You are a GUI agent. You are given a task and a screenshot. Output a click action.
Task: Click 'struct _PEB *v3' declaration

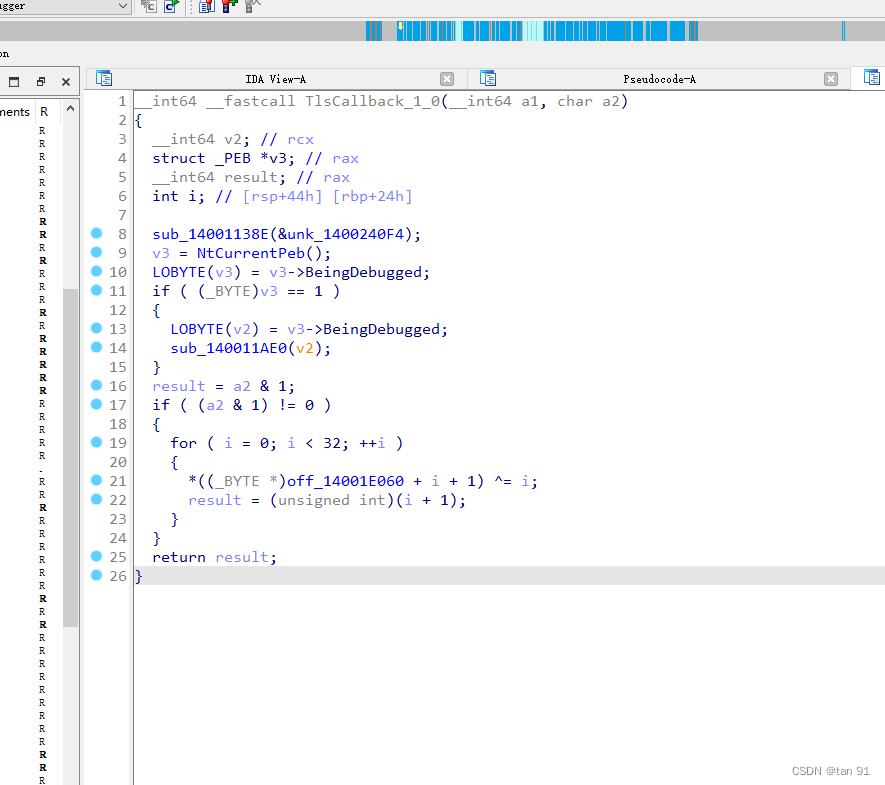click(224, 159)
